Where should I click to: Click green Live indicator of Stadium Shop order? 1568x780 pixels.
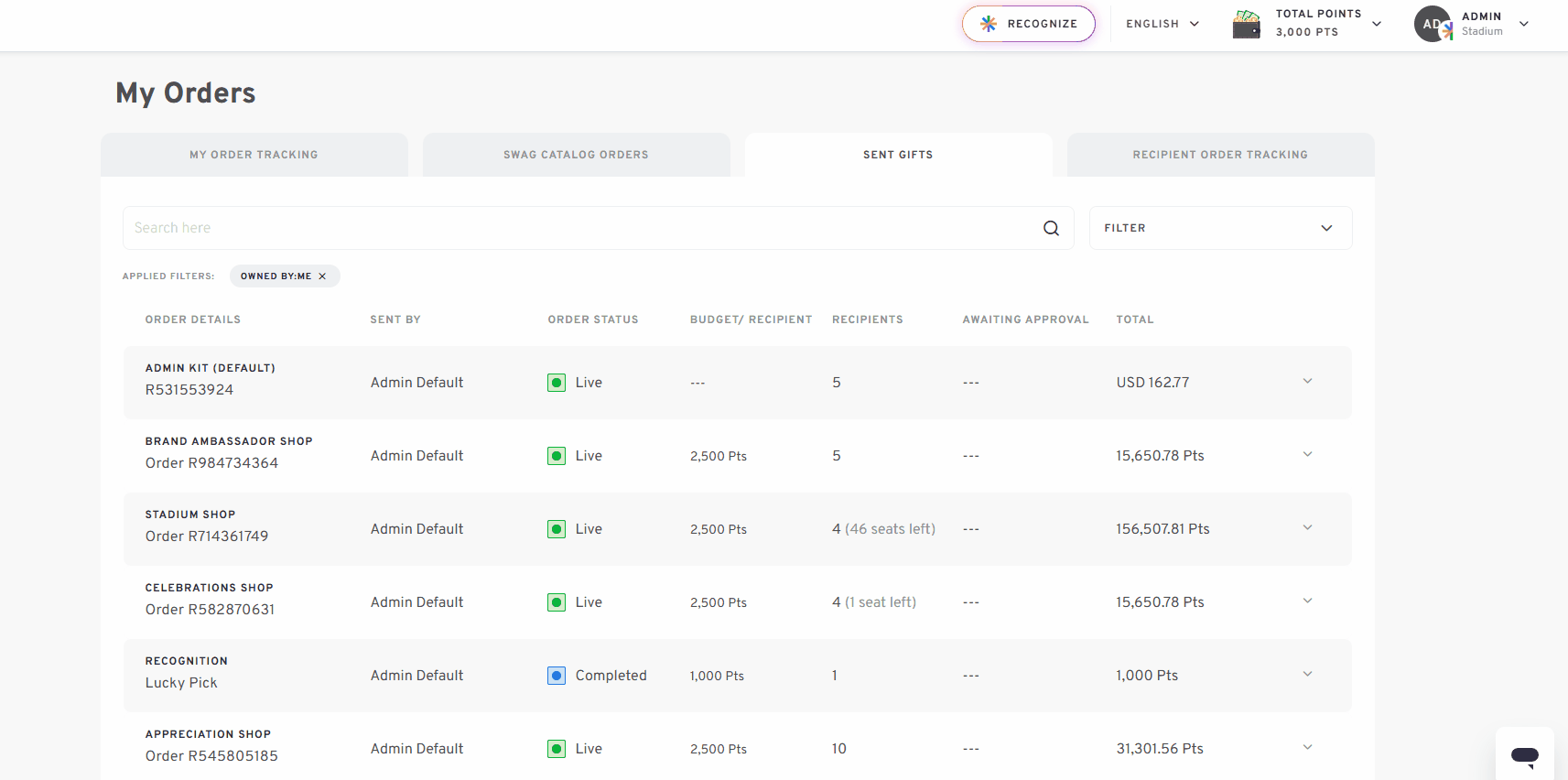tap(557, 529)
